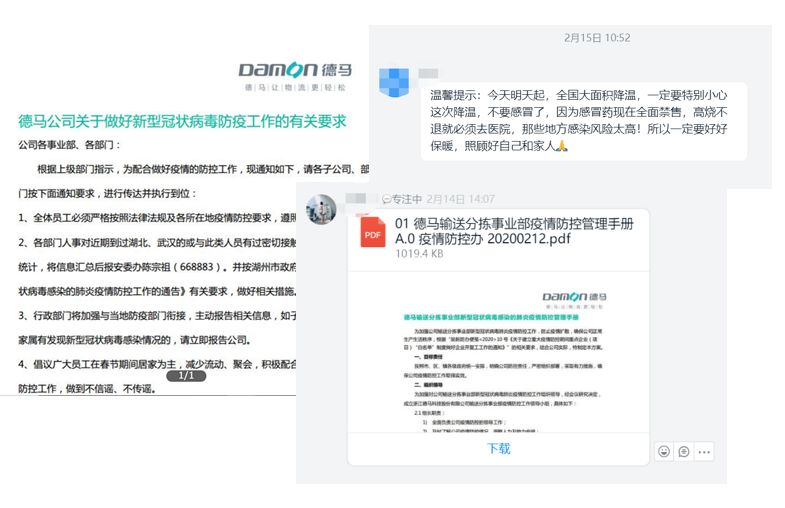Image resolution: width=785 pixels, height=508 pixels.
Task: Click the 1/1 page indicator
Action: click(186, 376)
